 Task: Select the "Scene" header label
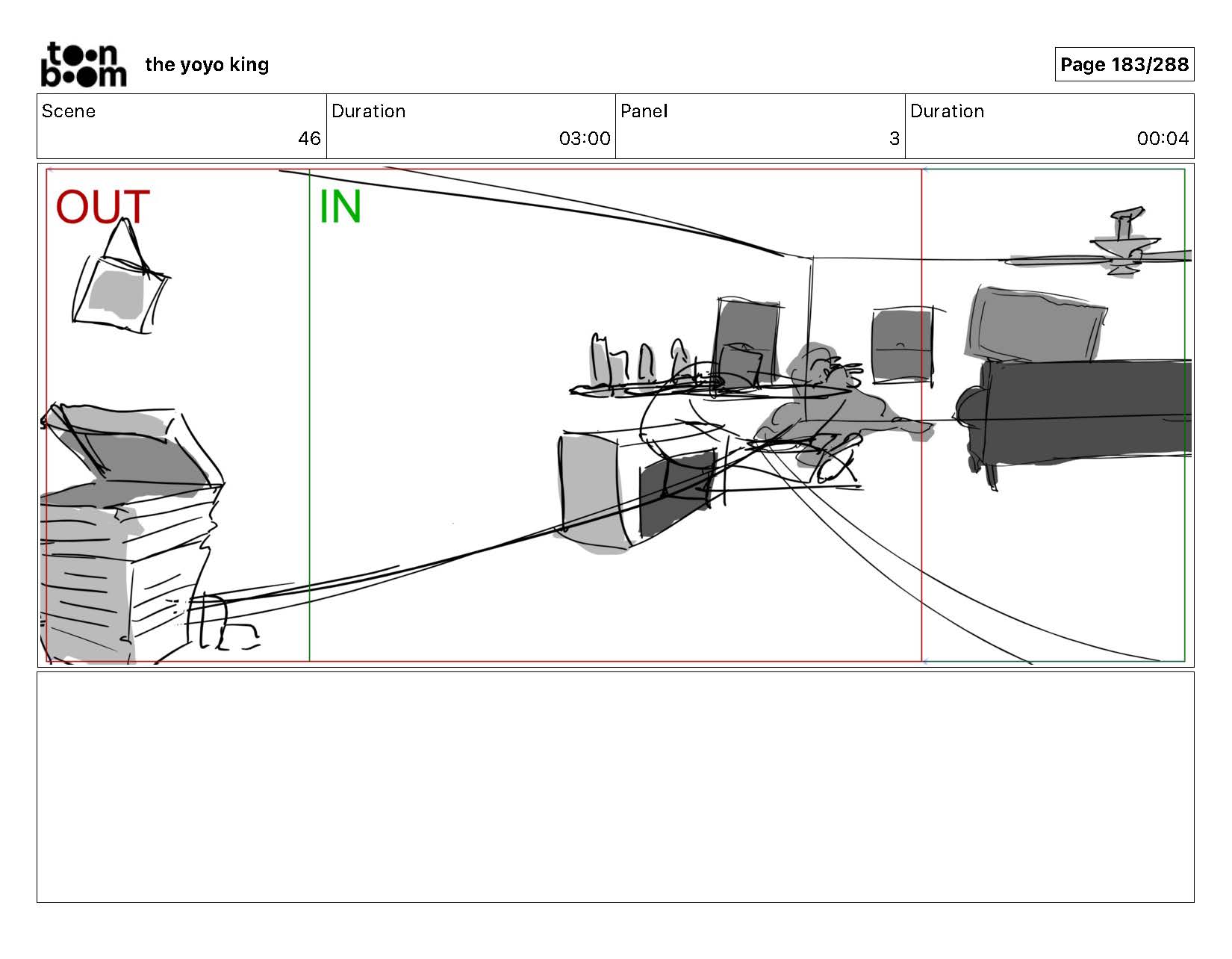point(69,111)
